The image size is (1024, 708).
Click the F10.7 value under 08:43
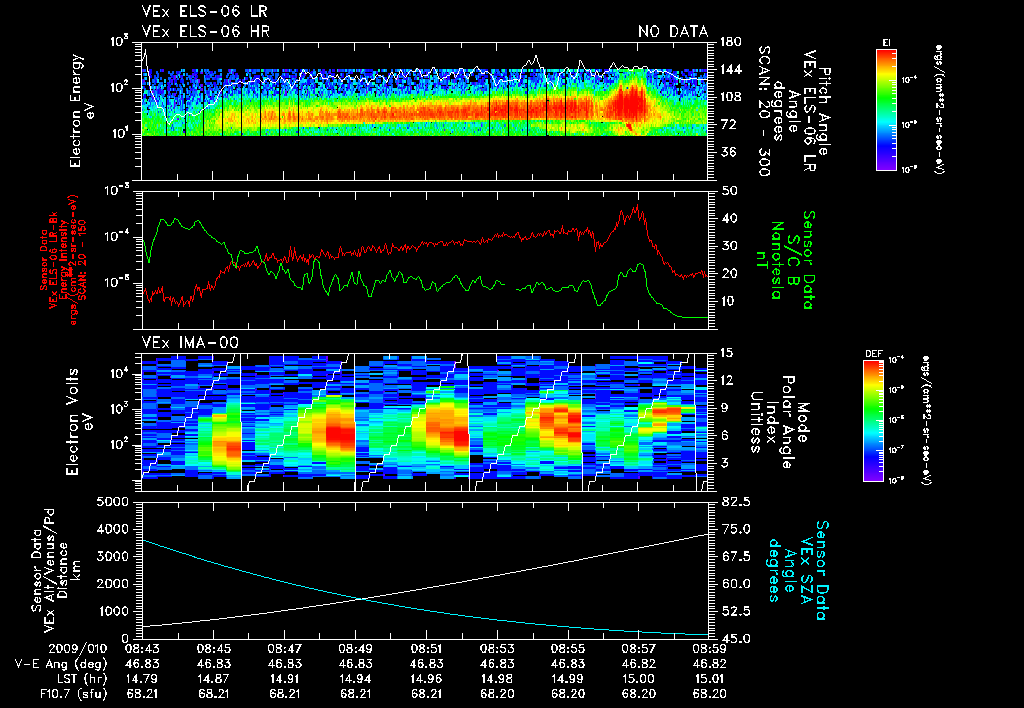click(x=142, y=694)
